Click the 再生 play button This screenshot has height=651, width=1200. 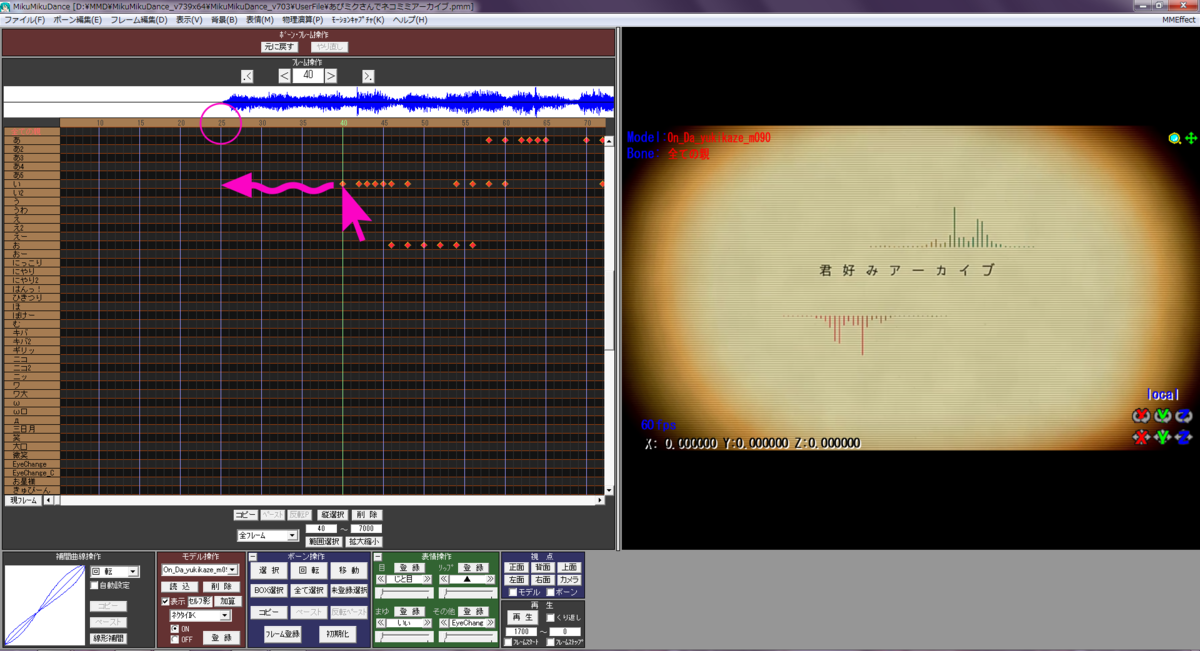[x=522, y=617]
